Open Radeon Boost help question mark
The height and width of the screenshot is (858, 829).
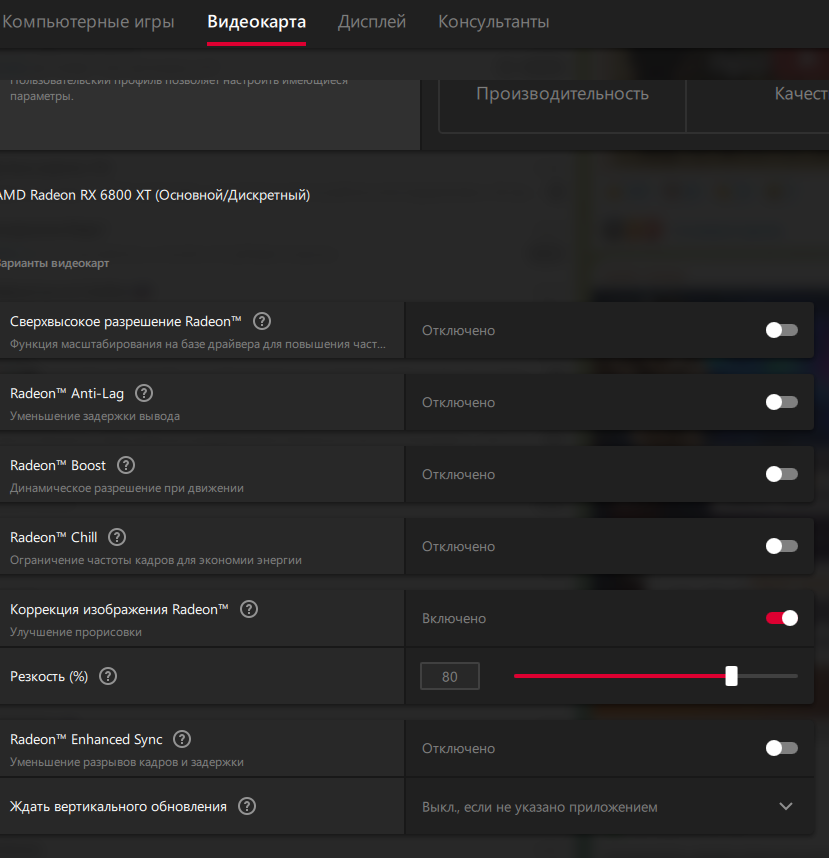pos(126,465)
